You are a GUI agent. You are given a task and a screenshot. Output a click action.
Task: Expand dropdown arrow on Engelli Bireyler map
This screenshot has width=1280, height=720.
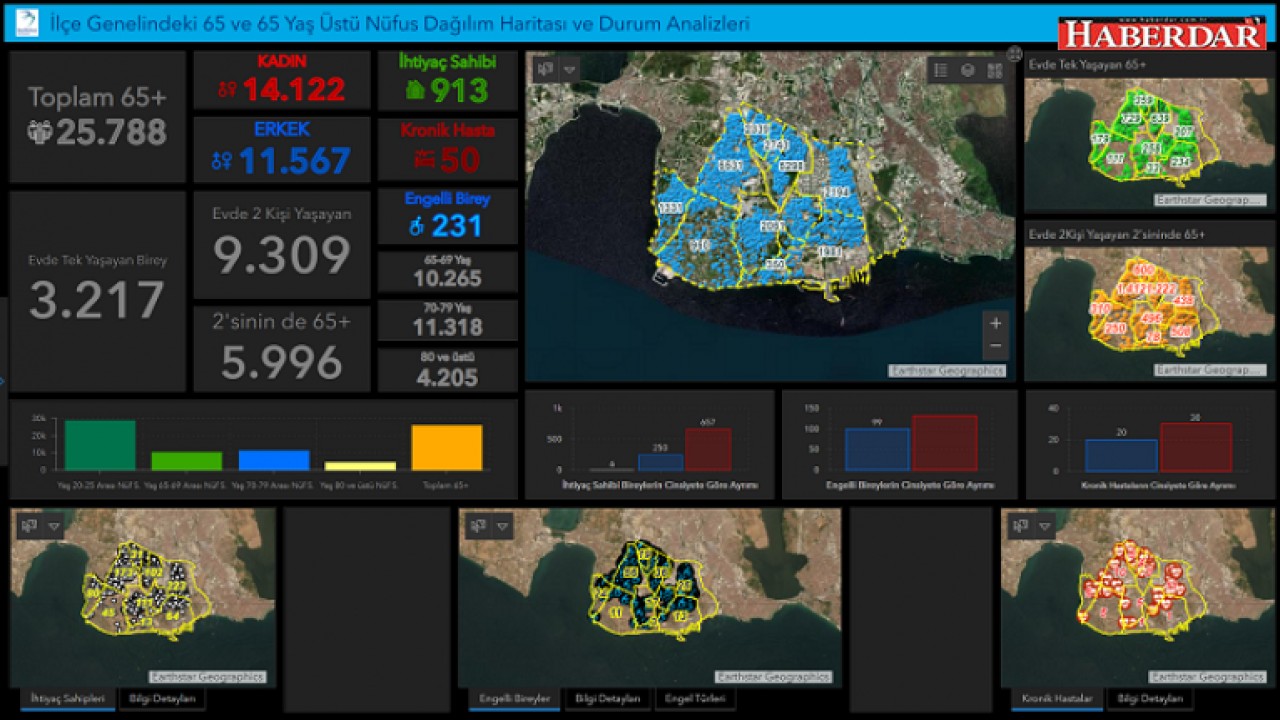(502, 525)
